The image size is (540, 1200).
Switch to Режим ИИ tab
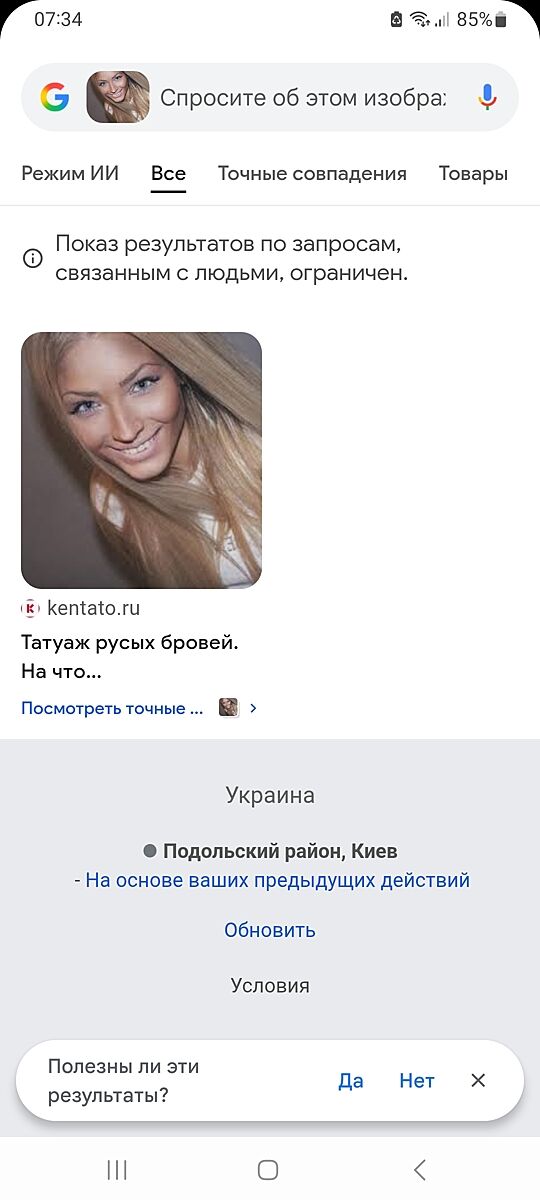click(70, 173)
